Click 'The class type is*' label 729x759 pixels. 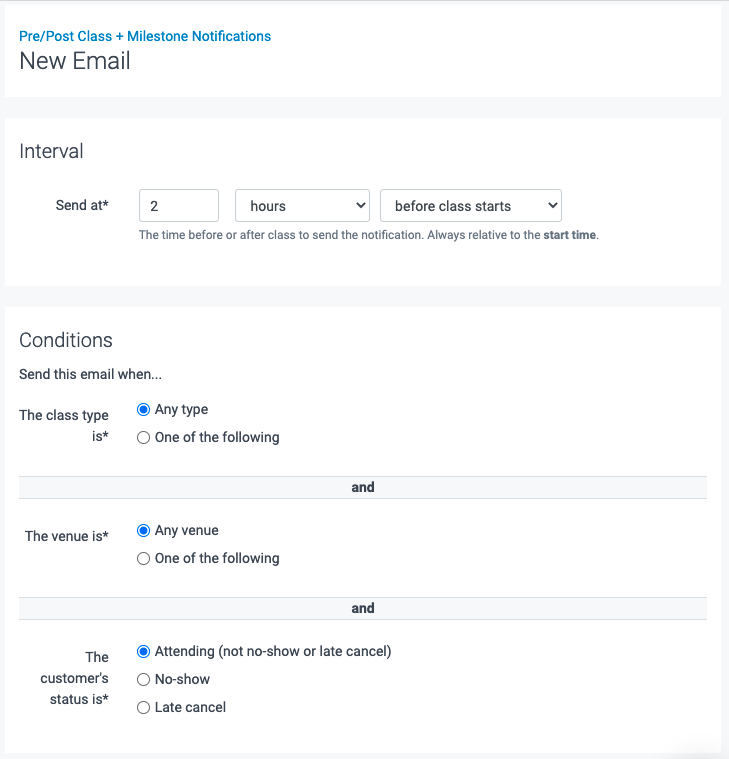[x=64, y=425]
